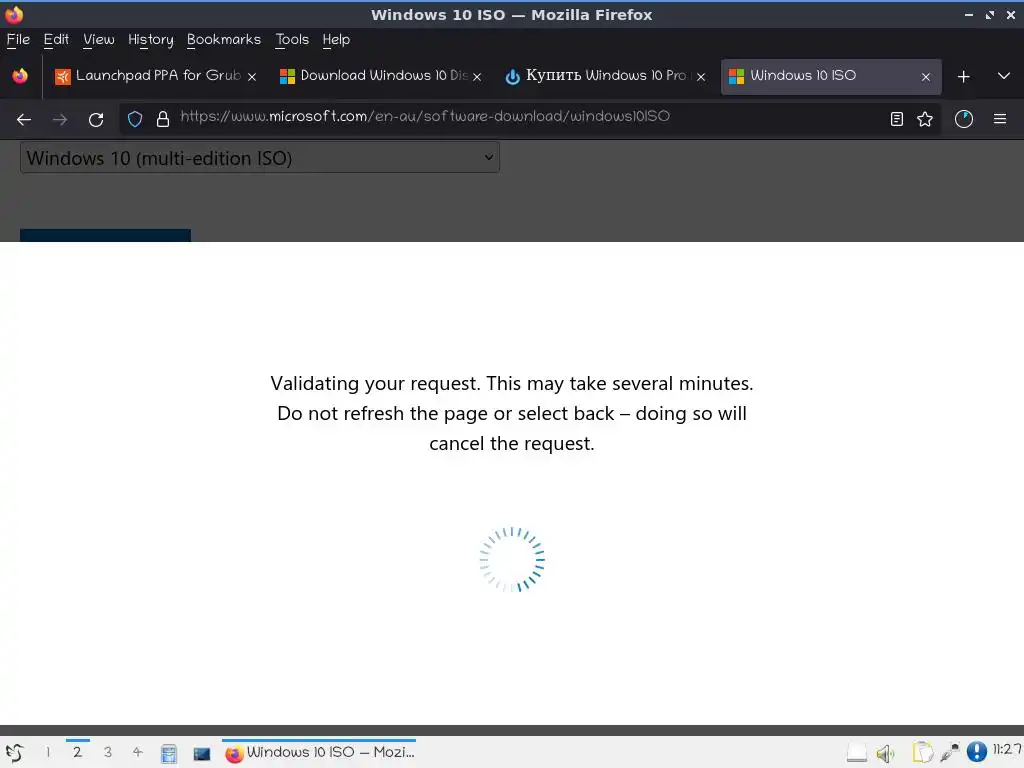The width and height of the screenshot is (1024, 768).
Task: Open the Tools menu
Action: (x=292, y=40)
